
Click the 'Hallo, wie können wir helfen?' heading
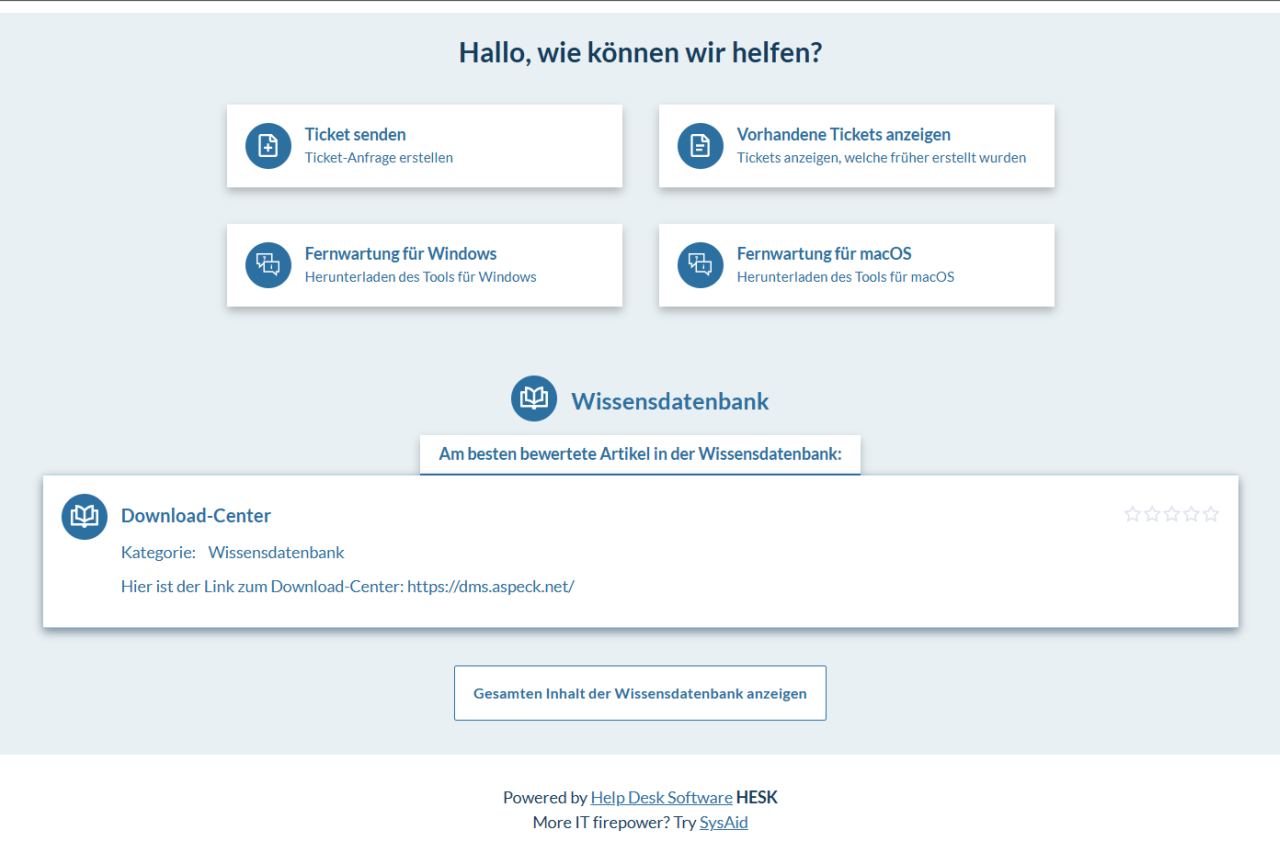(640, 52)
